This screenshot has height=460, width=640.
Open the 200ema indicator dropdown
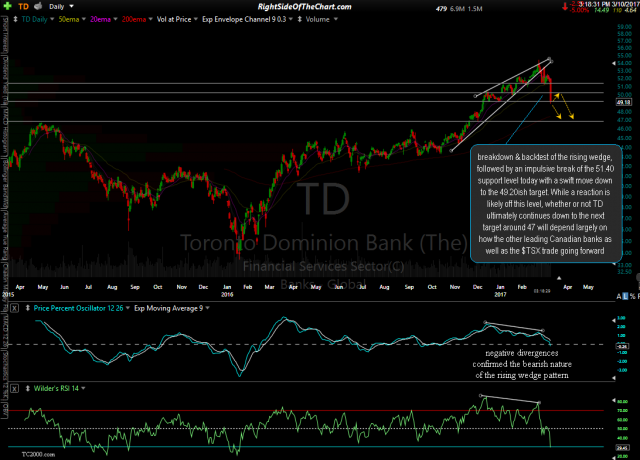[137, 19]
